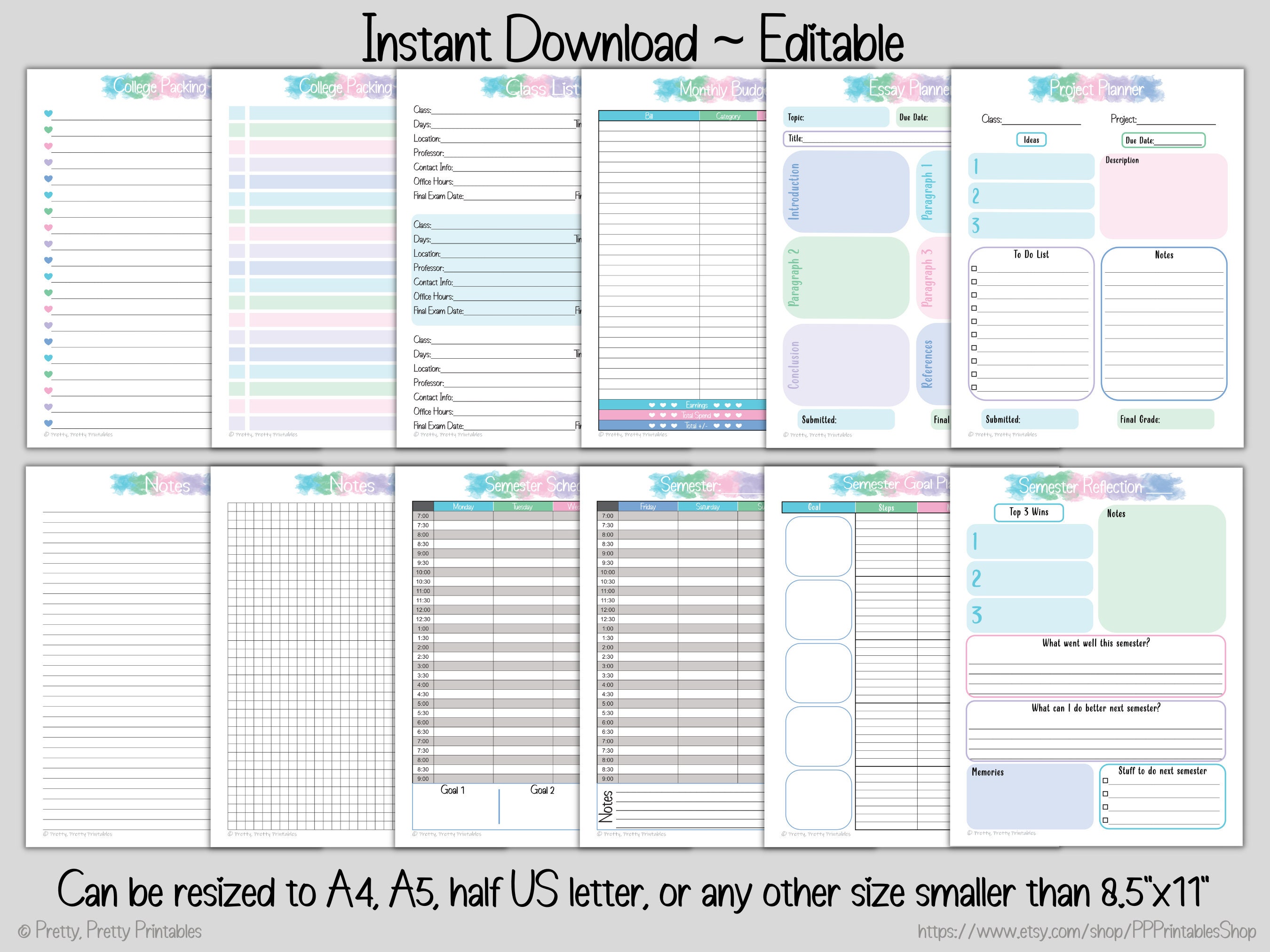1270x952 pixels.
Task: Check the first To Do List checkbox on Project Planner
Action: [x=973, y=268]
